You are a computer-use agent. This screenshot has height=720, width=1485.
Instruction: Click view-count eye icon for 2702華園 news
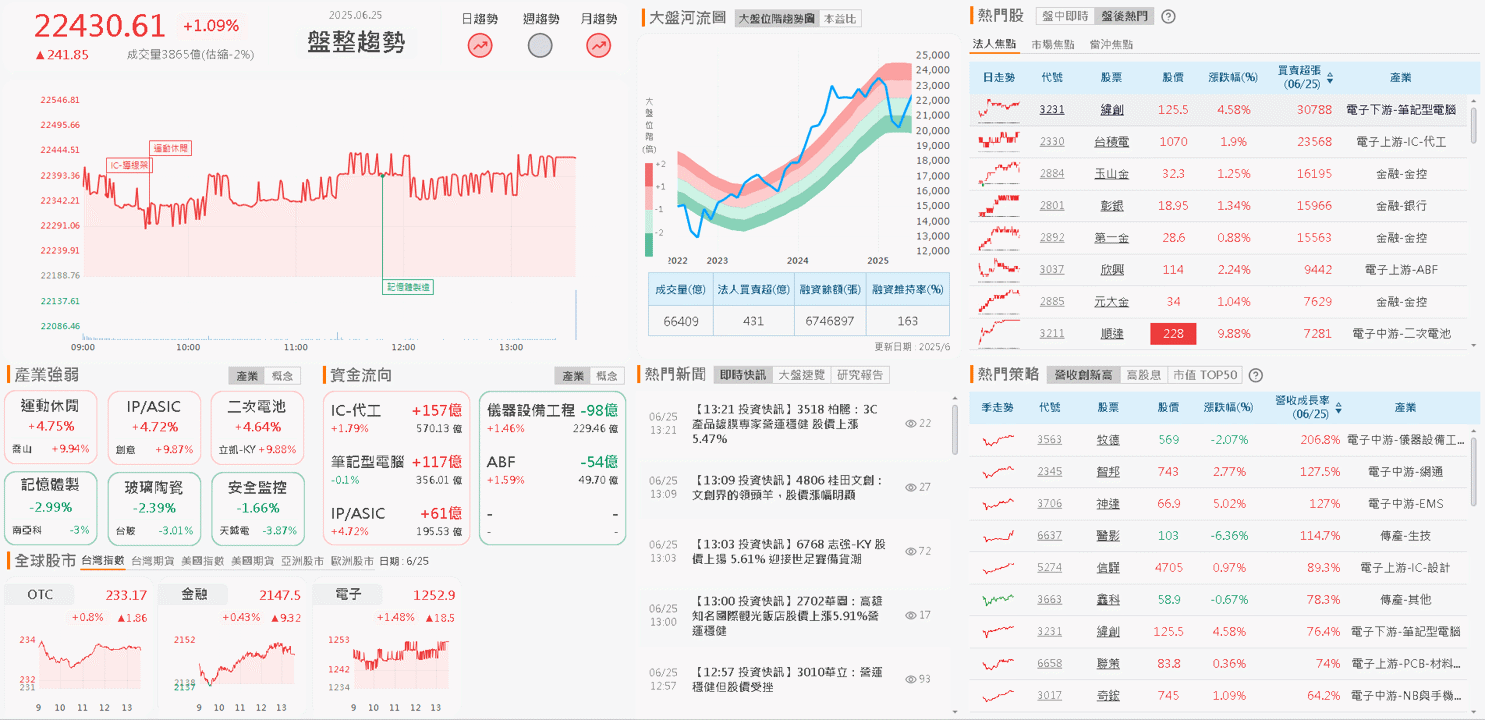[910, 615]
